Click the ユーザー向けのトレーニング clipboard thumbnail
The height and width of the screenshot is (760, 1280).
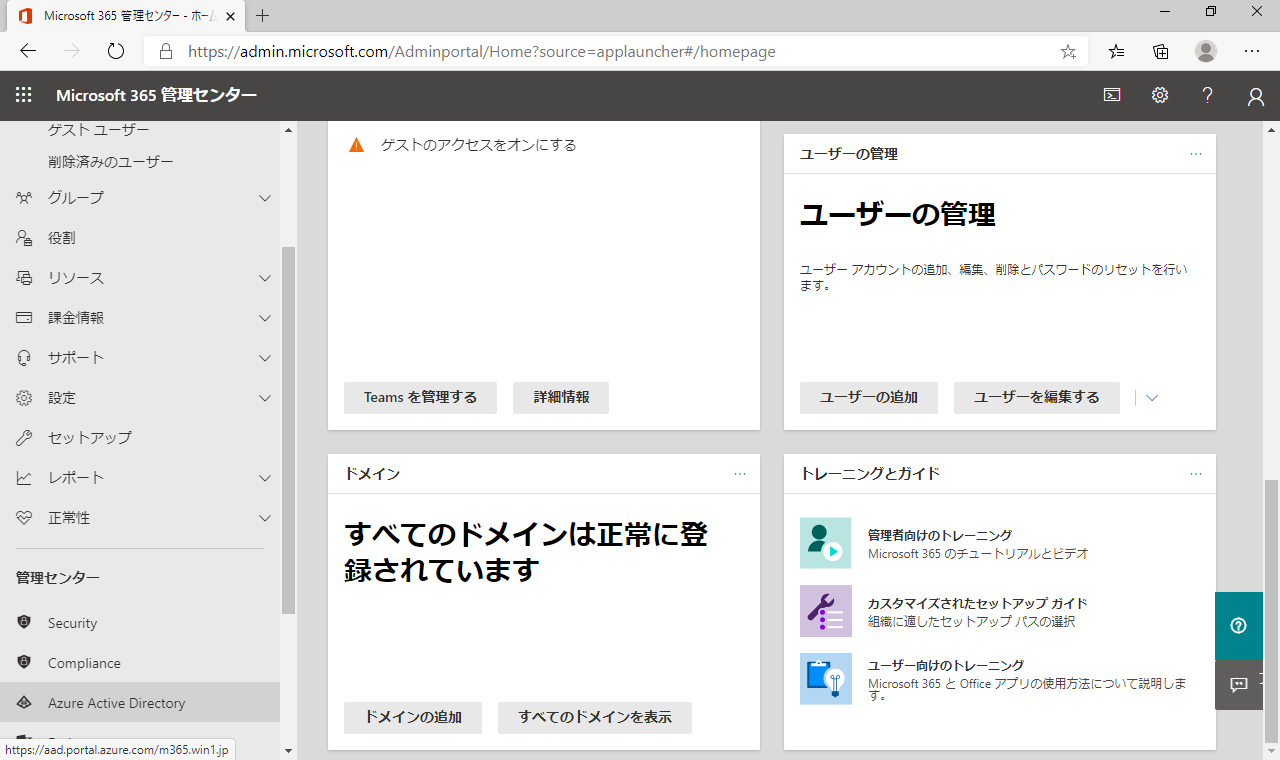click(x=826, y=679)
